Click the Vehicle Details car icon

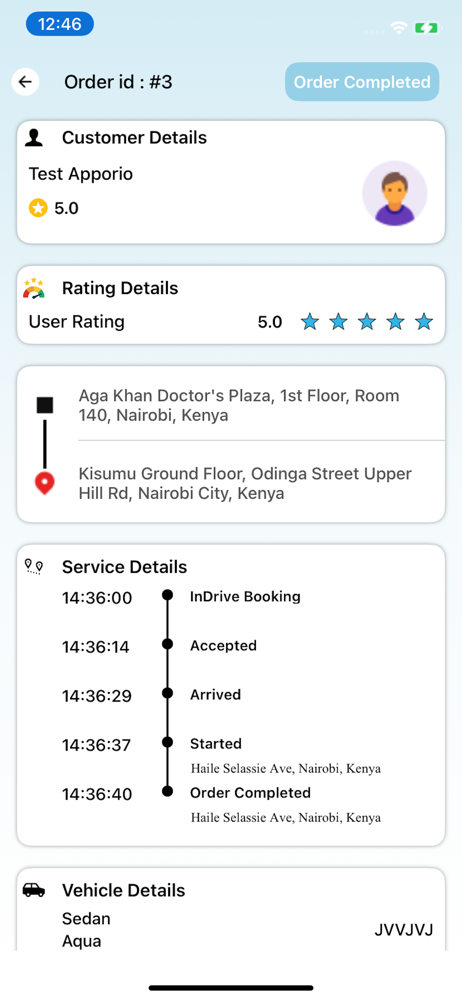(x=34, y=890)
